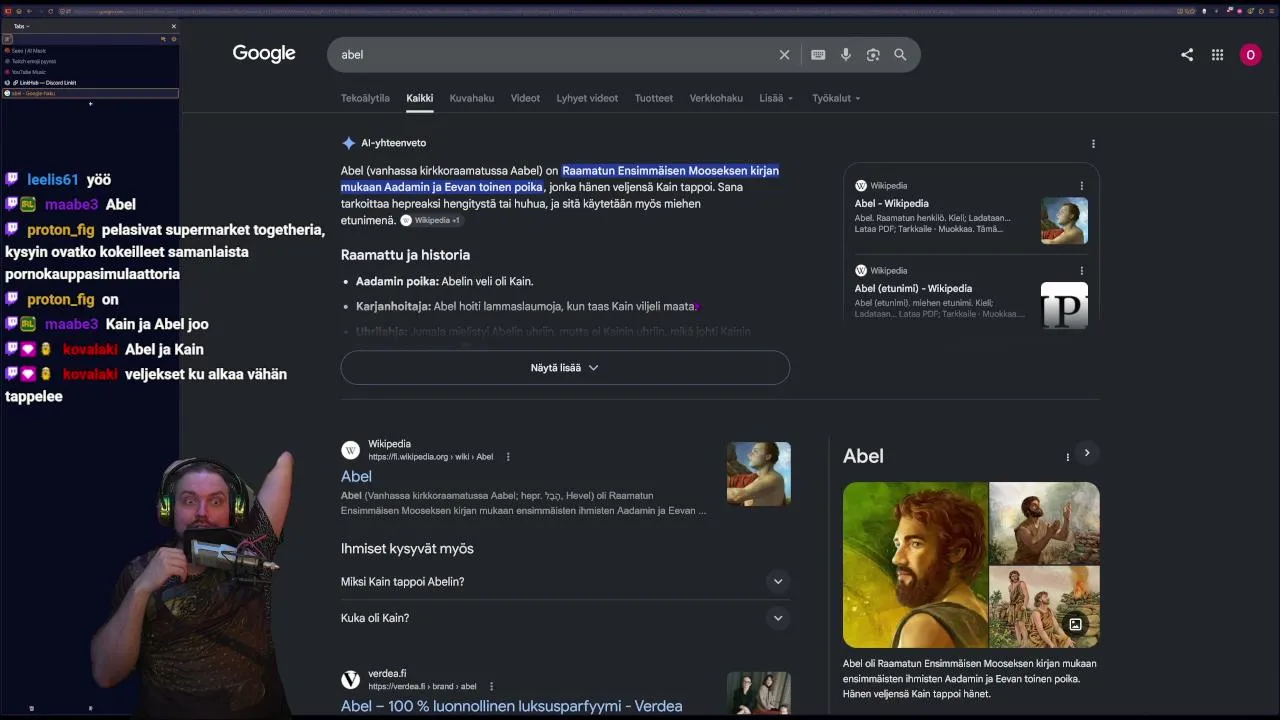Open the large bearded man portrait image
The height and width of the screenshot is (720, 1280).
click(x=915, y=565)
